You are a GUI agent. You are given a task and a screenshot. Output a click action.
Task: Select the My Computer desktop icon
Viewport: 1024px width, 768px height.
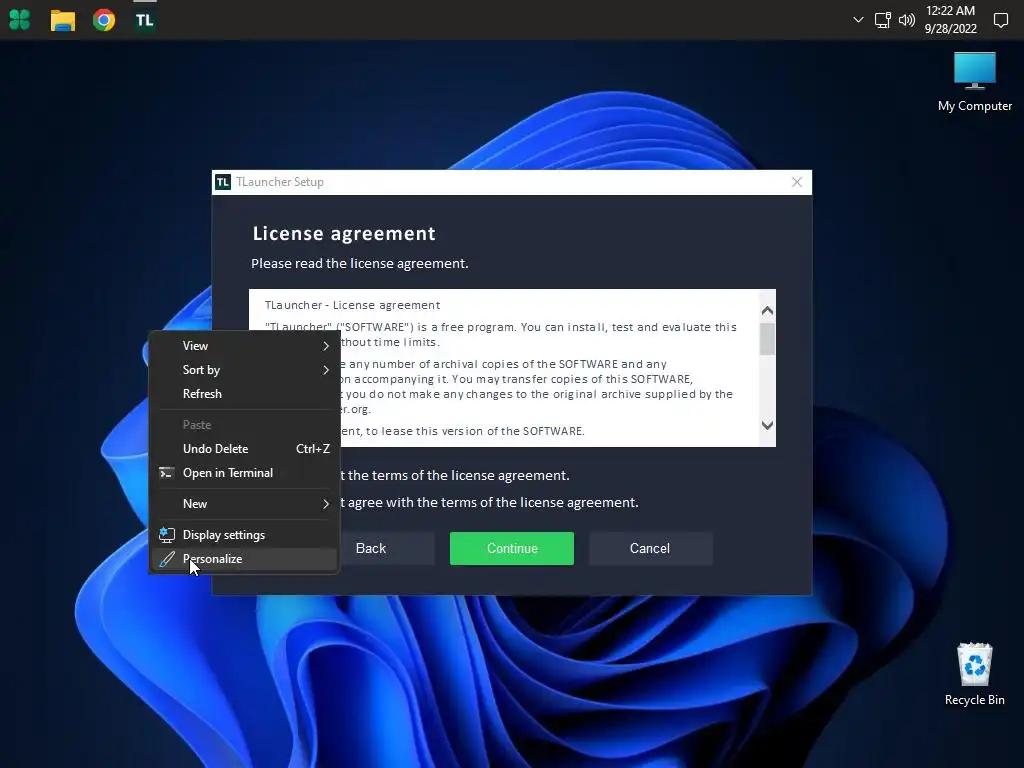974,82
